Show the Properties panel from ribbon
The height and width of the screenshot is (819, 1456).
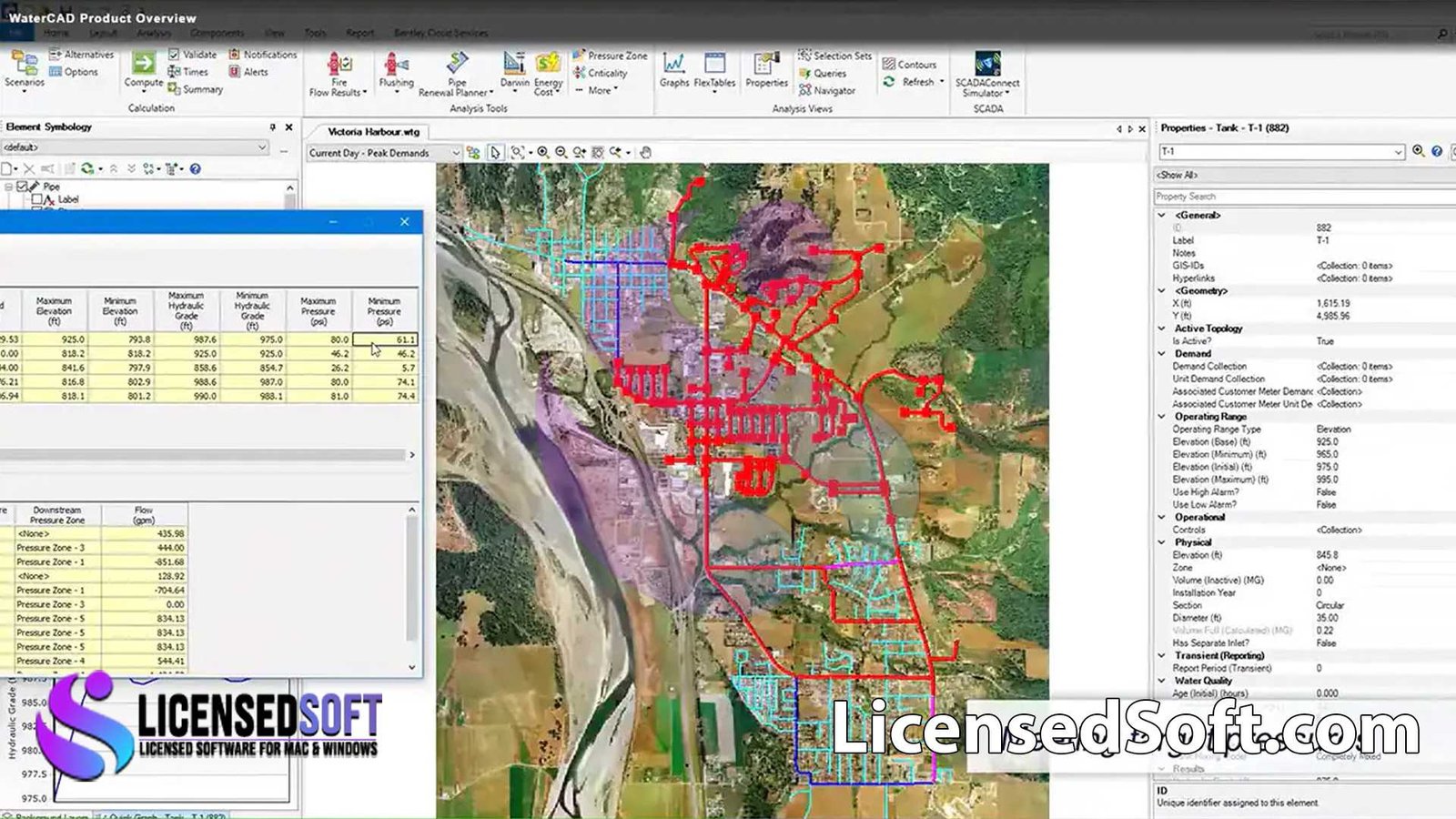tap(766, 70)
